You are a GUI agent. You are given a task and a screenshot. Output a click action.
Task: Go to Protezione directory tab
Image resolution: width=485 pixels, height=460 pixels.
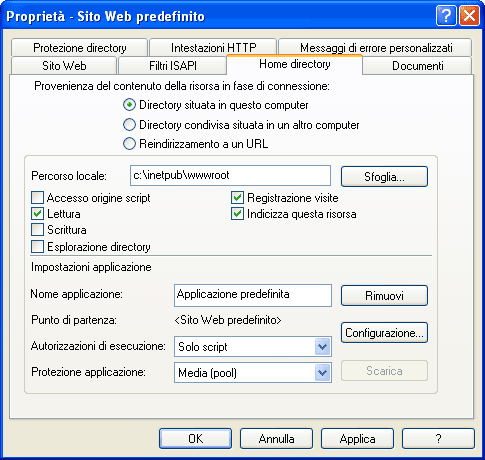click(79, 48)
